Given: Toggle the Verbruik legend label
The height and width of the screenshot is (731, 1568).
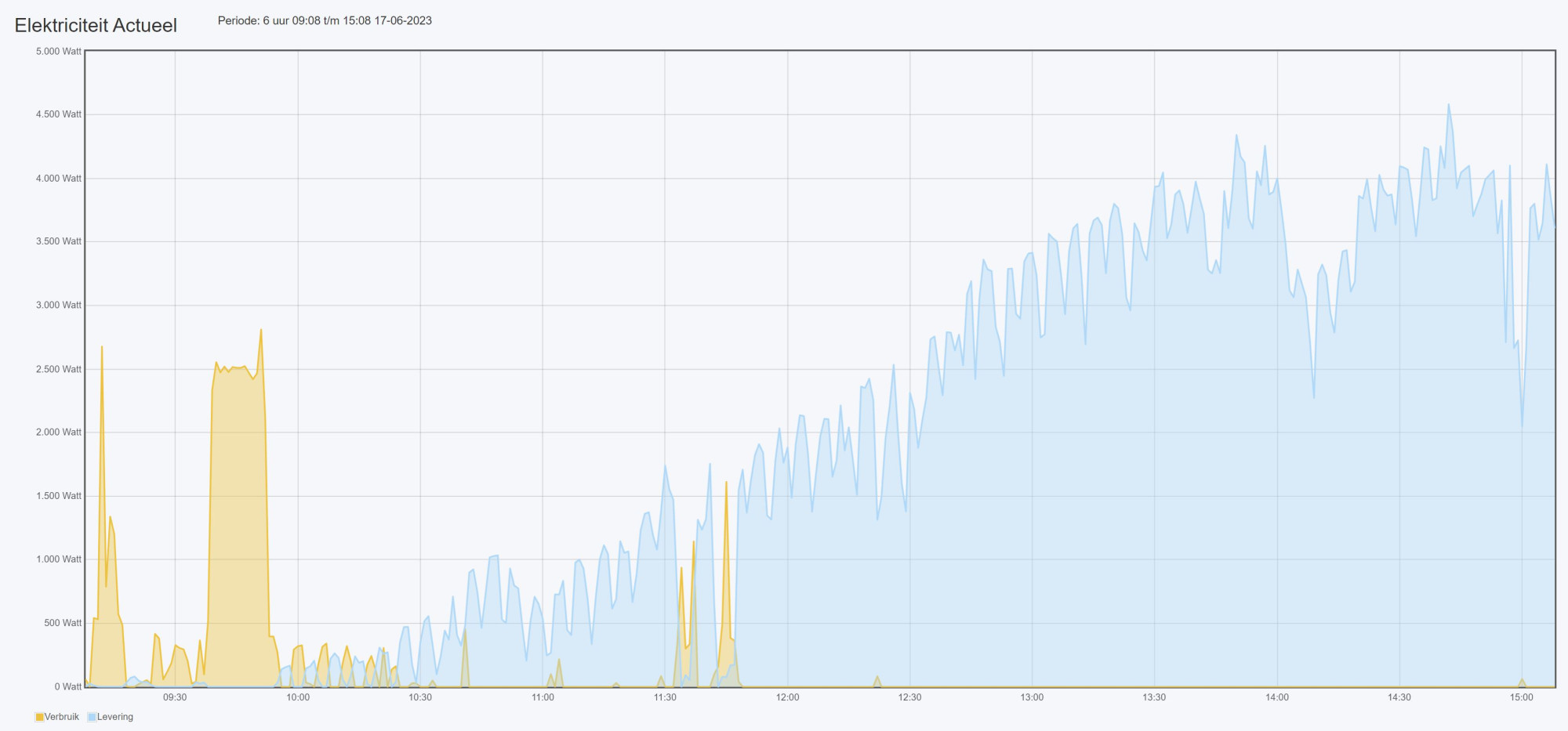Looking at the screenshot, I should [62, 717].
